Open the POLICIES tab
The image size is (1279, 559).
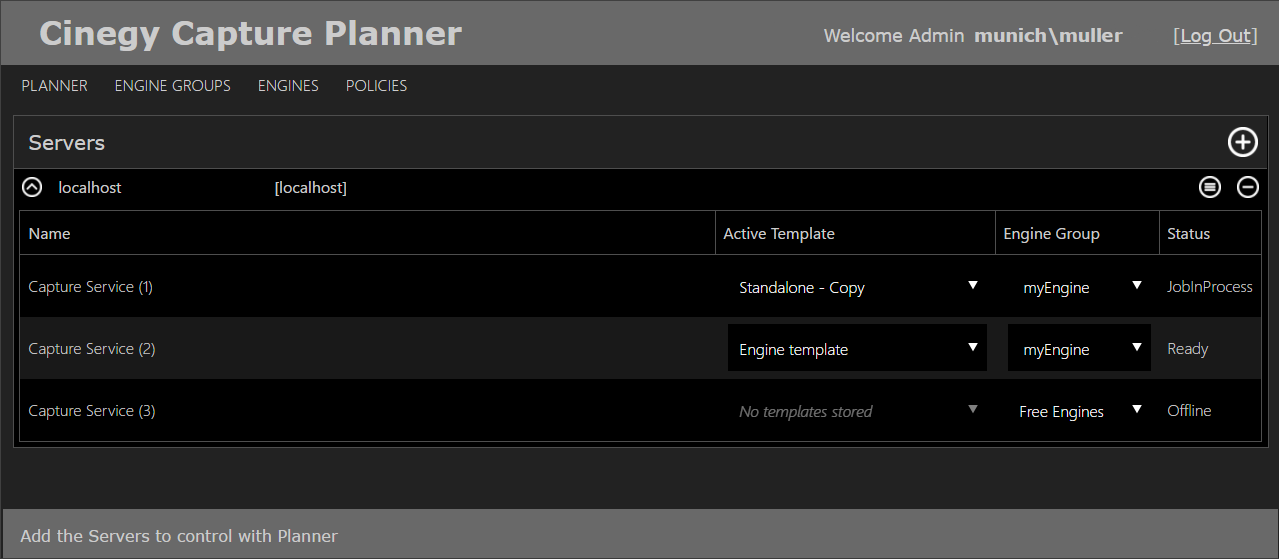pyautogui.click(x=376, y=86)
